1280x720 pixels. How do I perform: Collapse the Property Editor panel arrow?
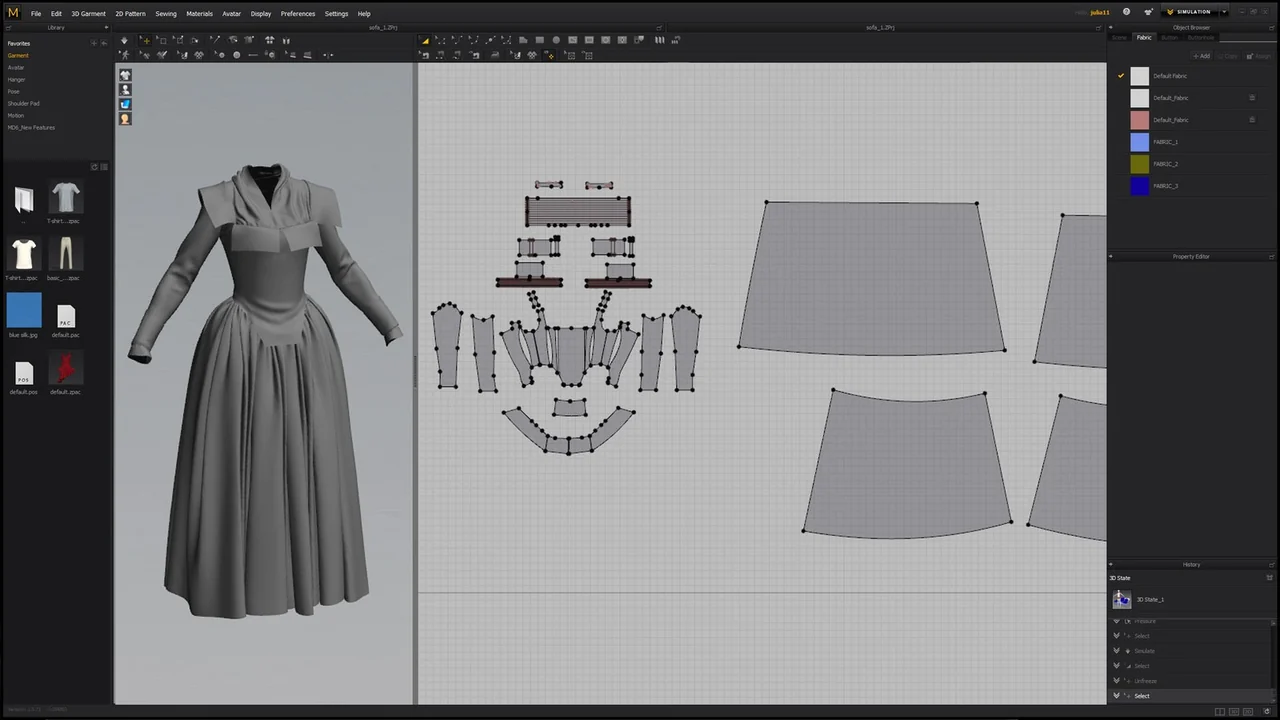click(1110, 257)
